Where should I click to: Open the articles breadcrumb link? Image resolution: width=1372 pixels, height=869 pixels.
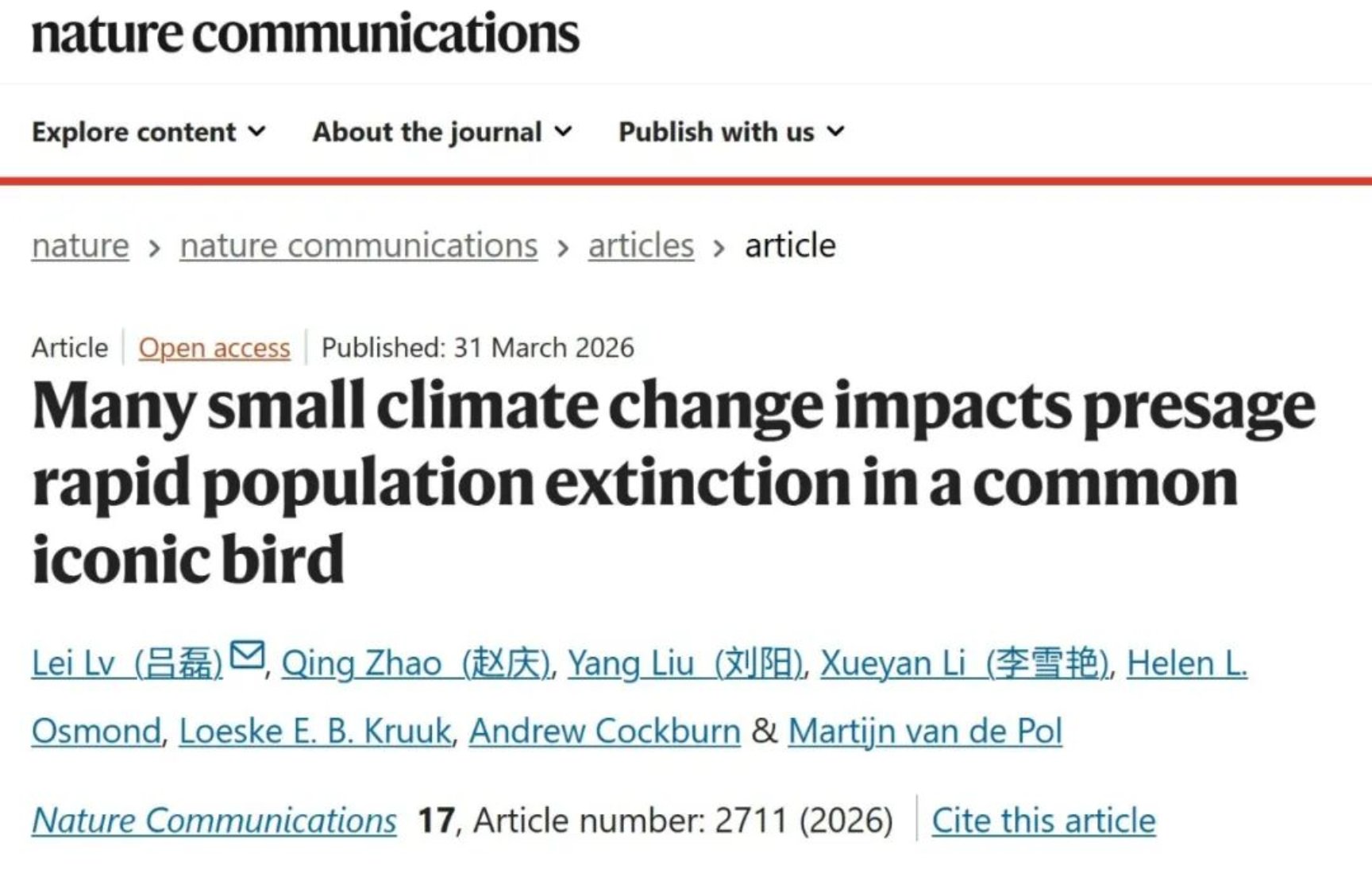[641, 246]
